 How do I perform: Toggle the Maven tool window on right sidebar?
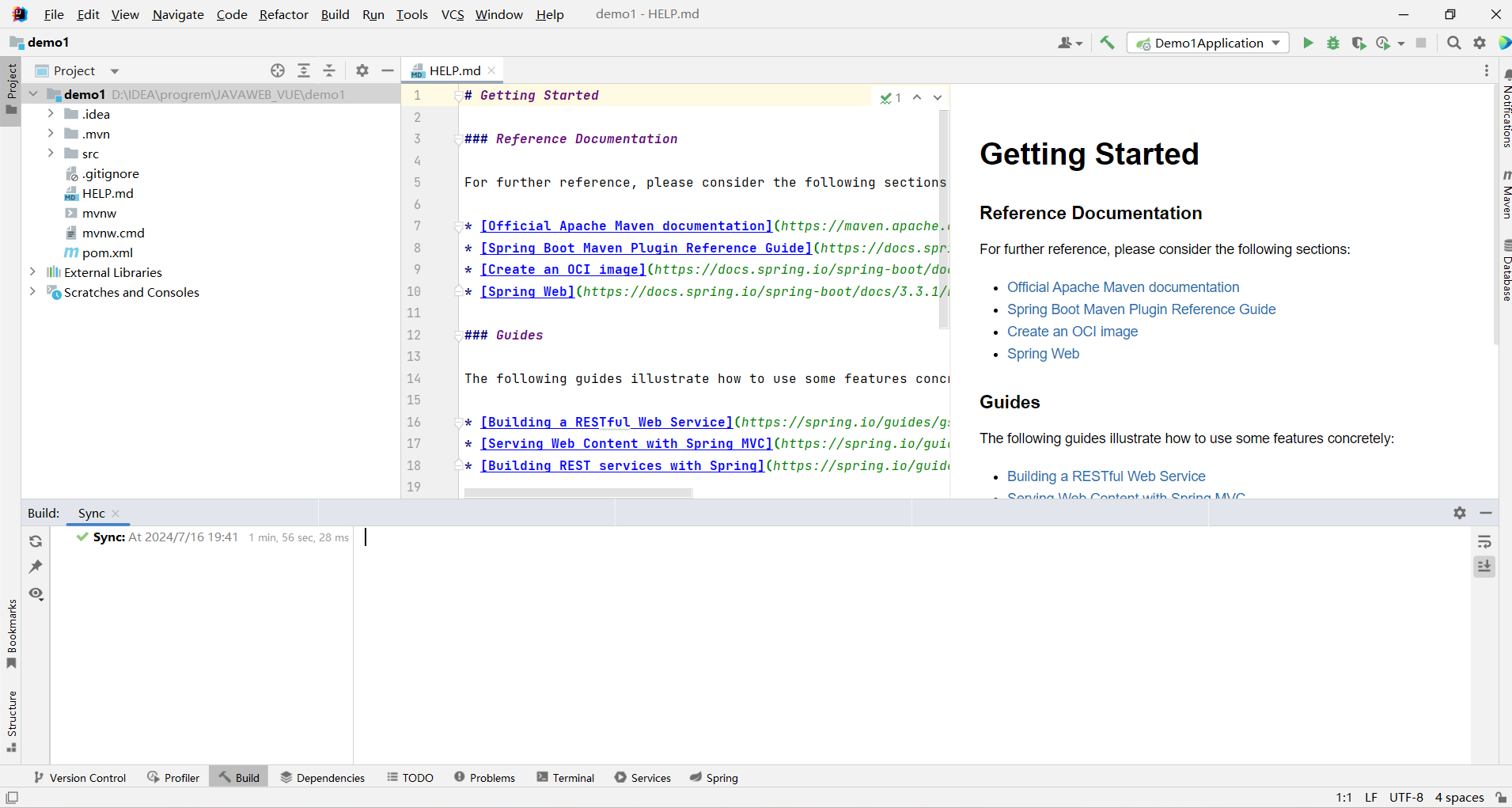coord(1506,195)
